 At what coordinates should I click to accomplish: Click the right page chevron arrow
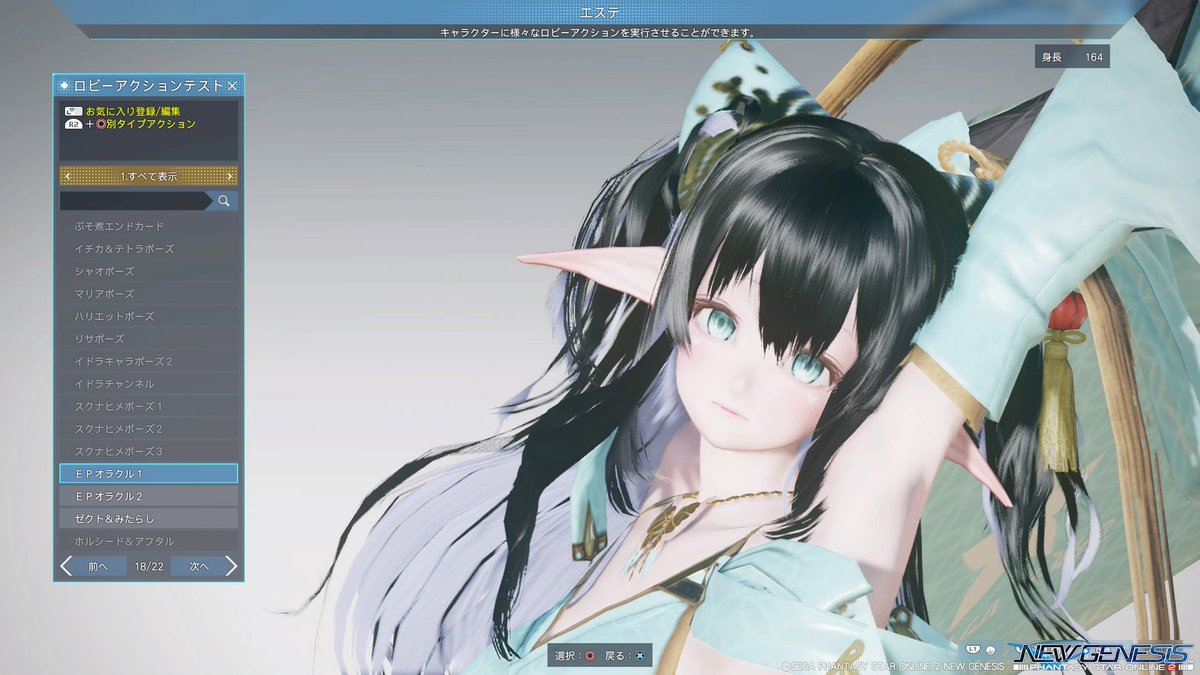(231, 566)
